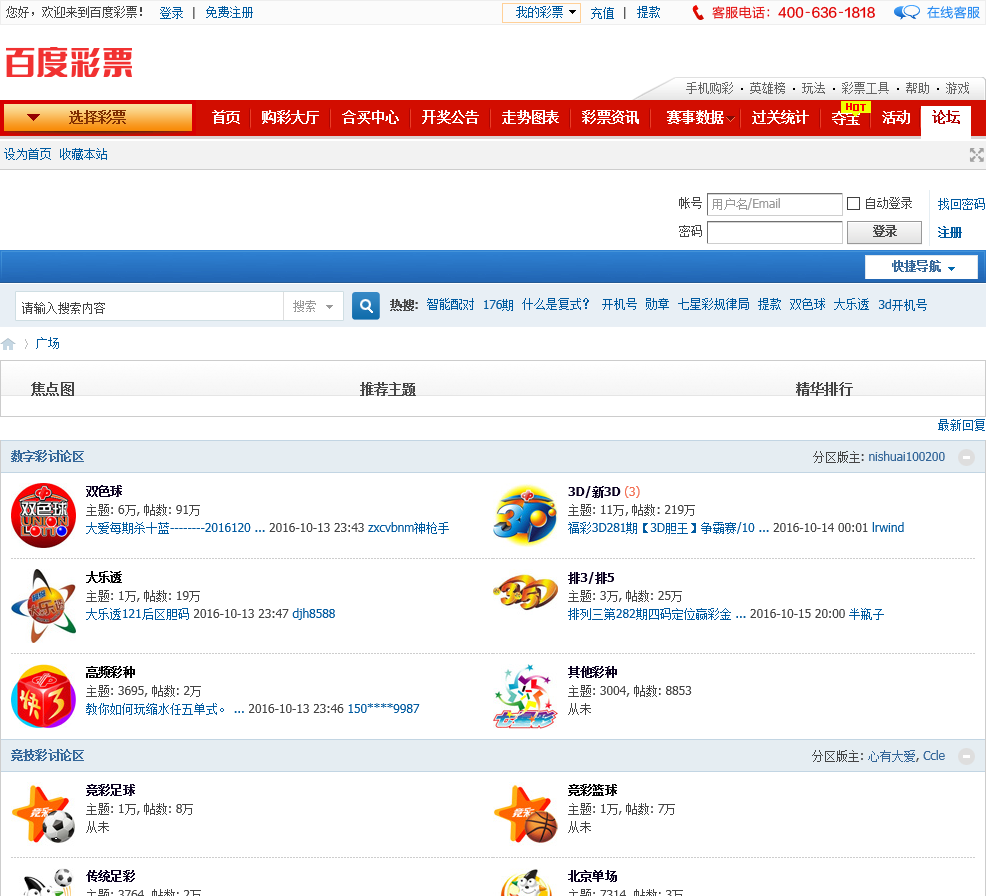986x896 pixels.
Task: Click the 排3/排5 forum icon
Action: [525, 592]
